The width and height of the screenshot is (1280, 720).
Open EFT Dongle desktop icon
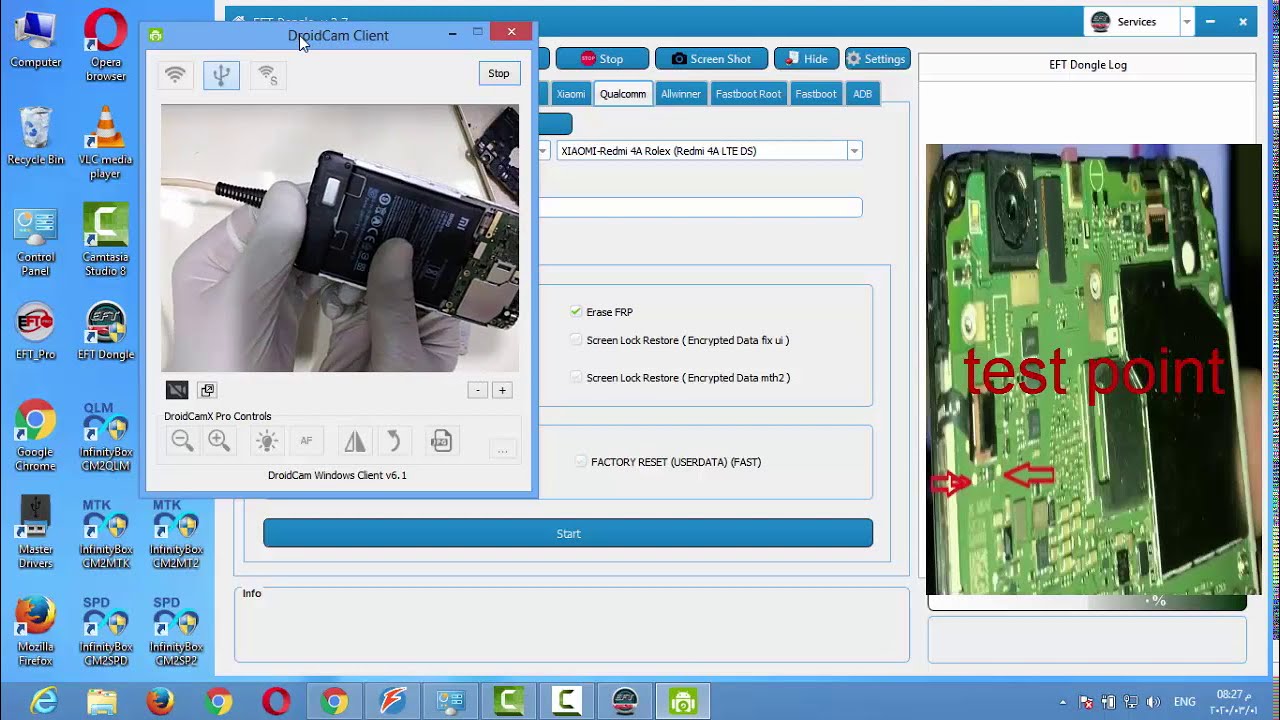point(106,331)
